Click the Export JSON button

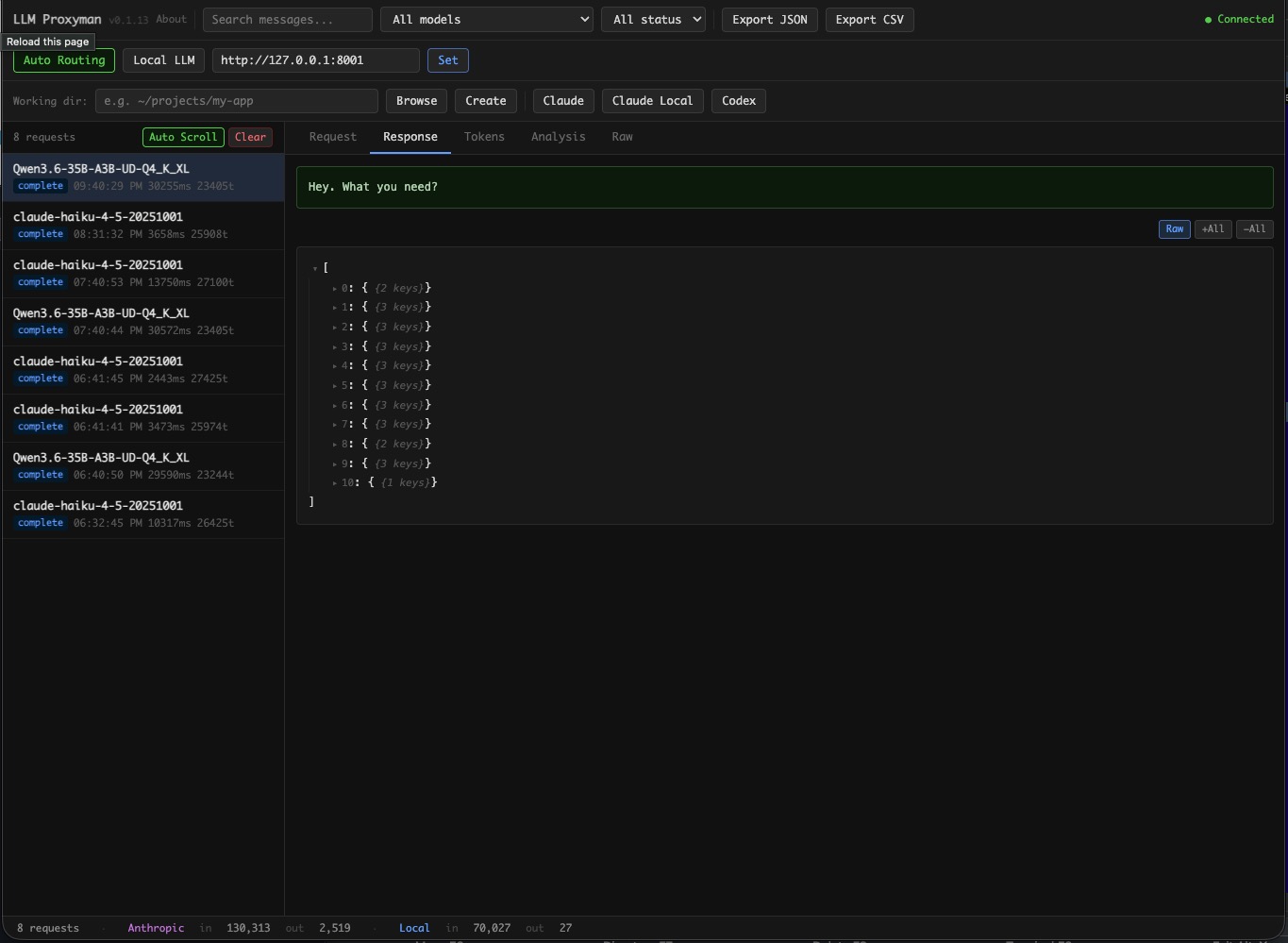[770, 20]
